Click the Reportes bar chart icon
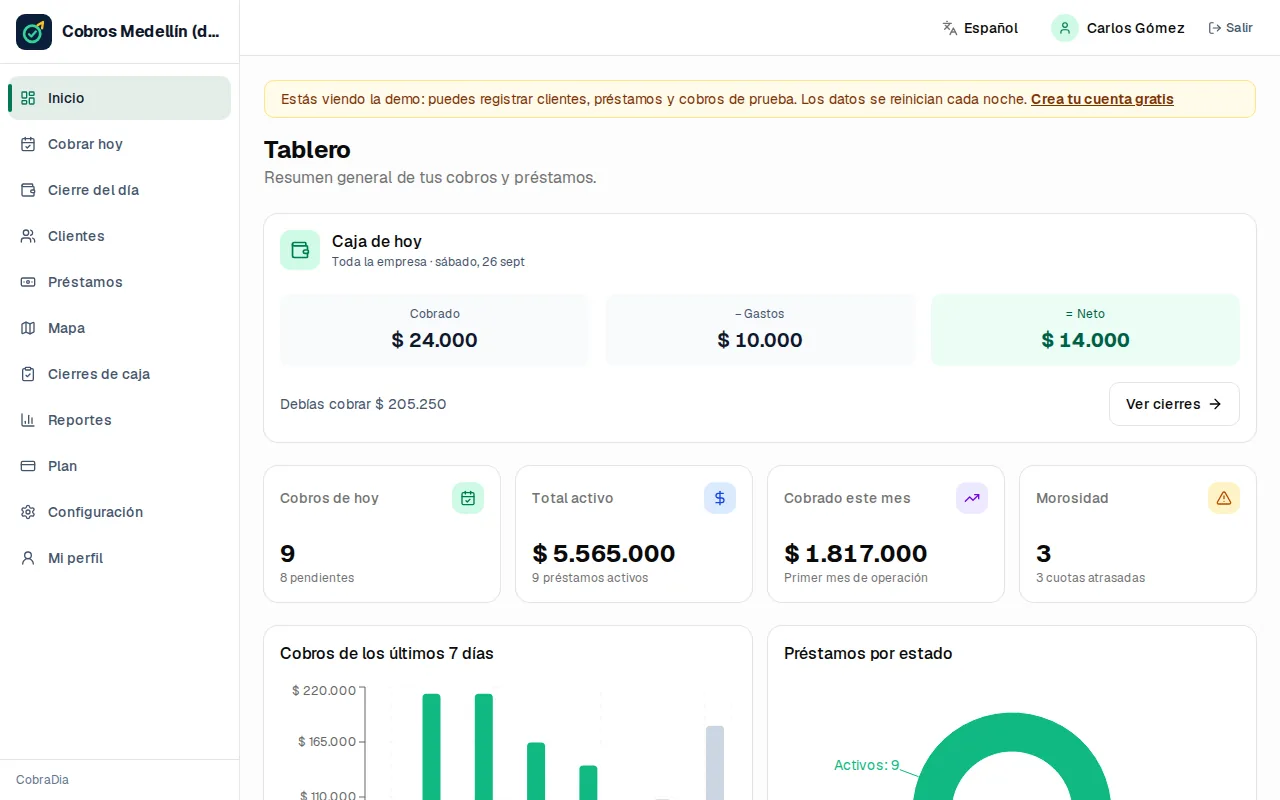The width and height of the screenshot is (1280, 800). pos(28,420)
